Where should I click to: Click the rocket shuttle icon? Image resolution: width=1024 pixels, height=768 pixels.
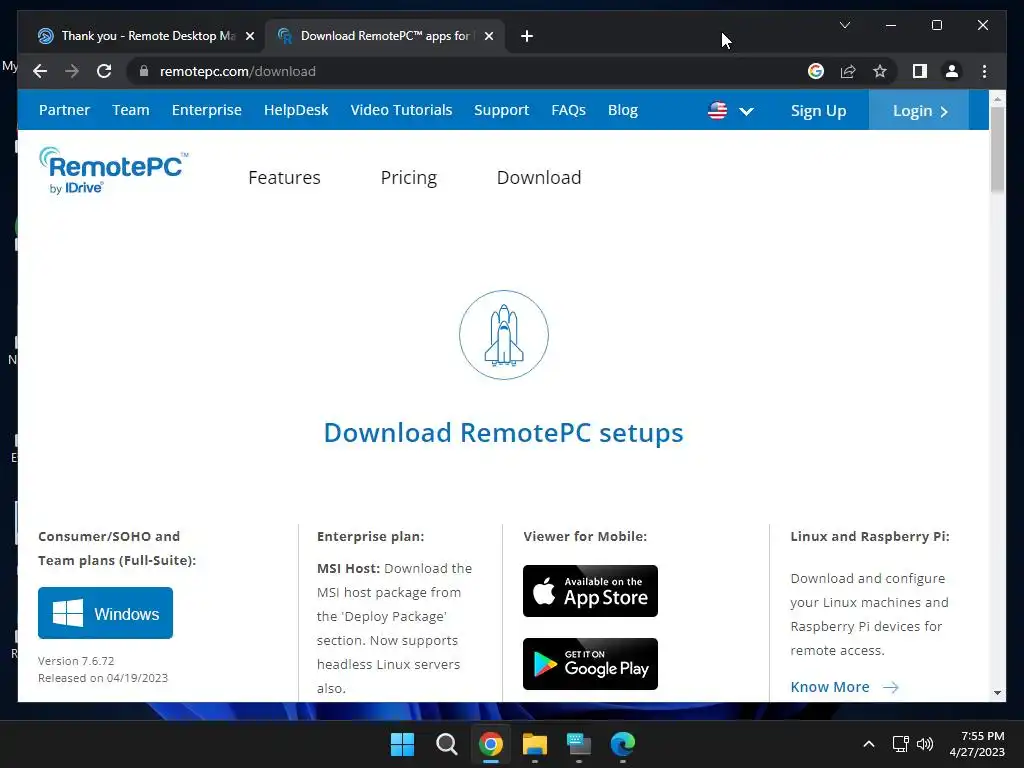point(504,335)
